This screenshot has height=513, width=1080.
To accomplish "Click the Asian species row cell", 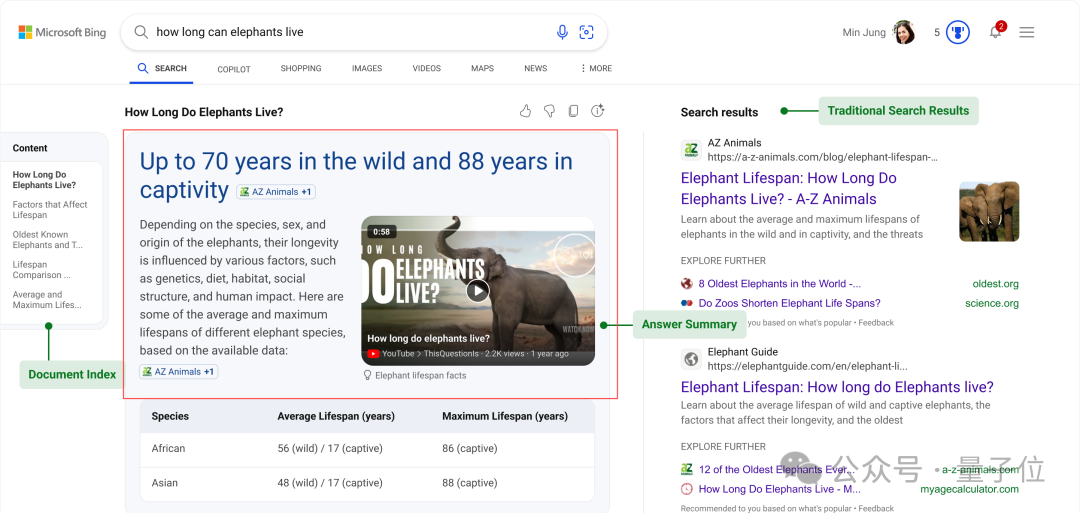I will 164,483.
